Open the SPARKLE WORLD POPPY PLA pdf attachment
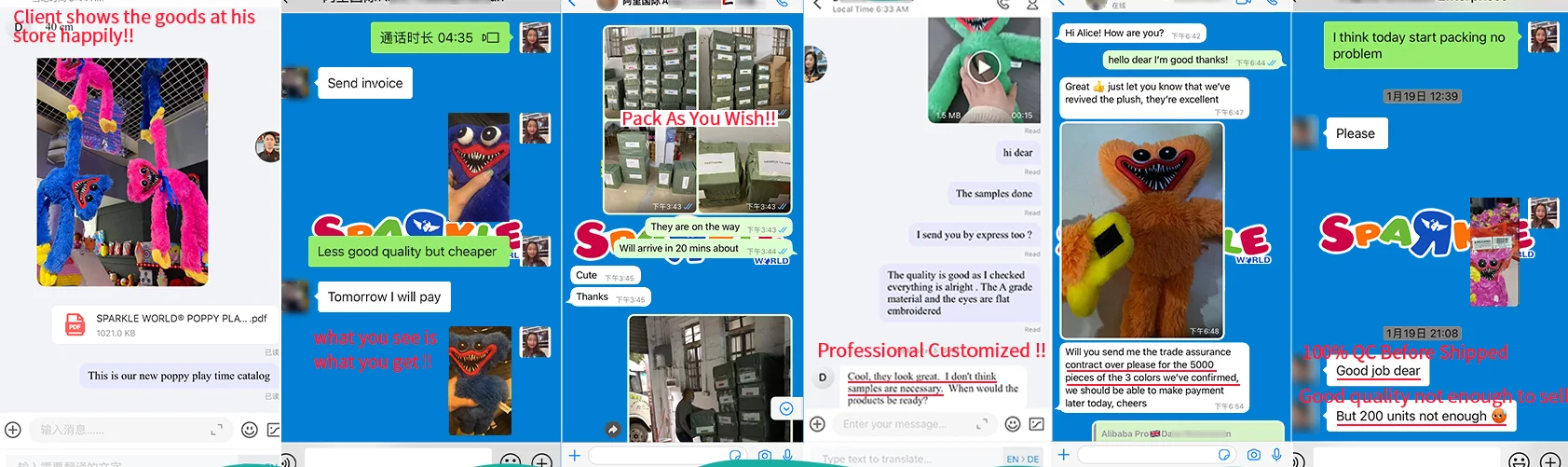 click(x=166, y=324)
